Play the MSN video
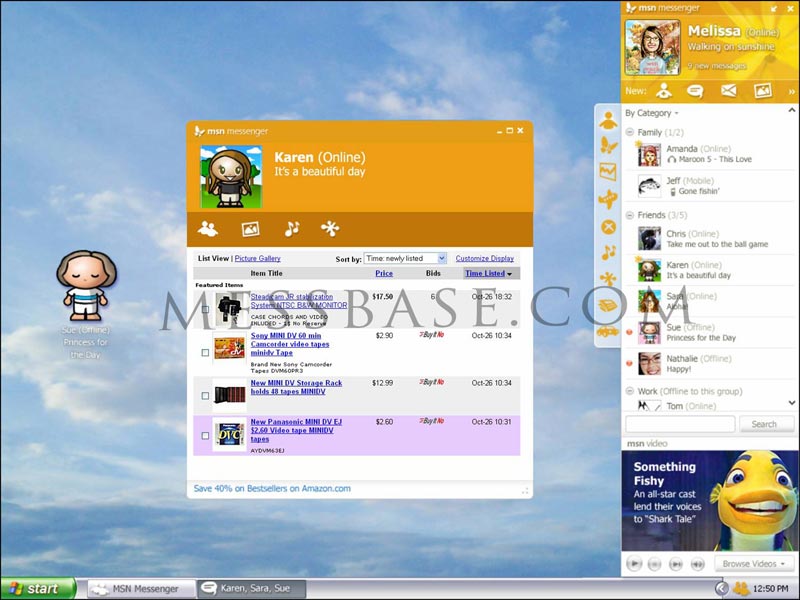 (x=634, y=564)
